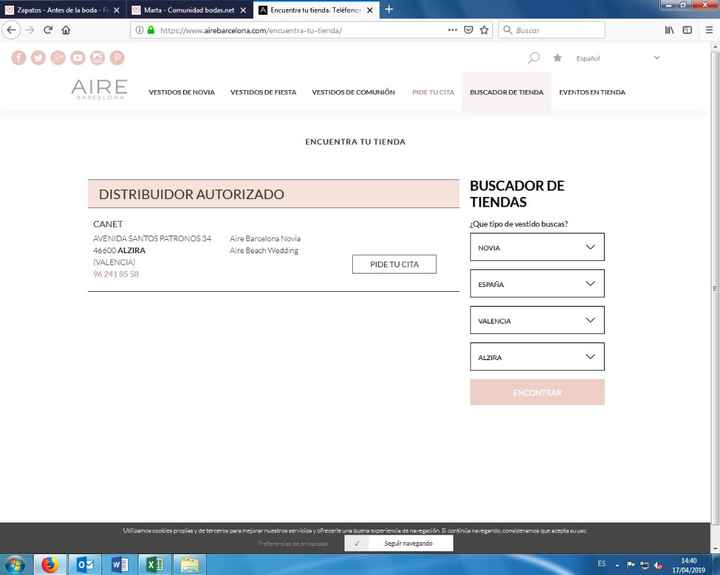Open the VESTIDOS DE COMUNIÓN menu
Screen dimensions: 720x575
[353, 92]
